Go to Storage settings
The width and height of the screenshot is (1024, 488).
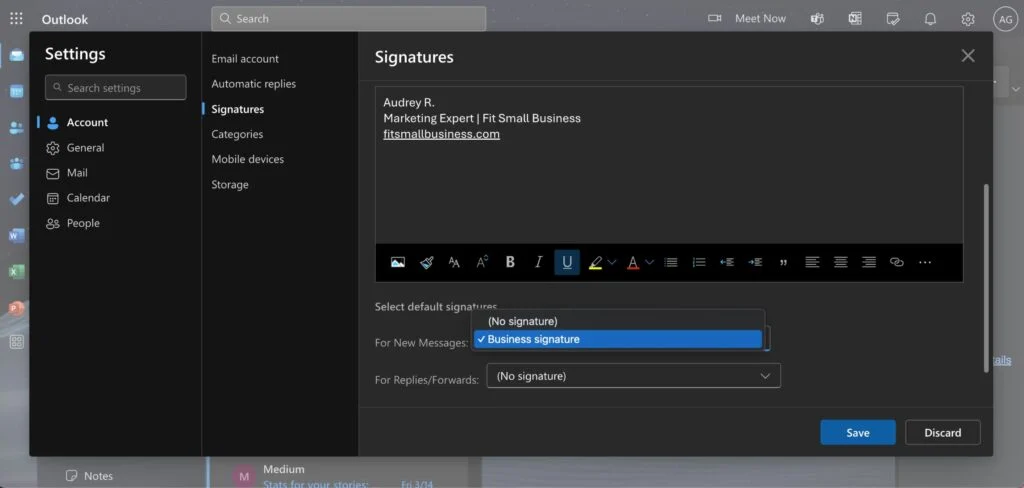tap(230, 184)
